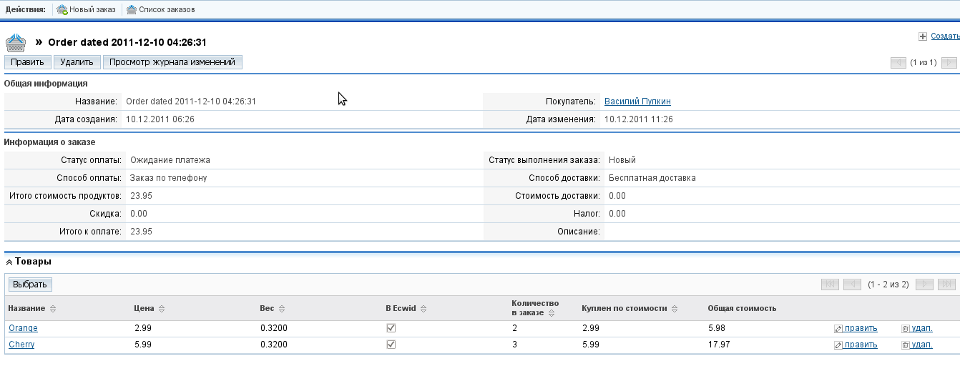Click the pencil edit icon for Cherry
960x366 pixels.
point(838,345)
